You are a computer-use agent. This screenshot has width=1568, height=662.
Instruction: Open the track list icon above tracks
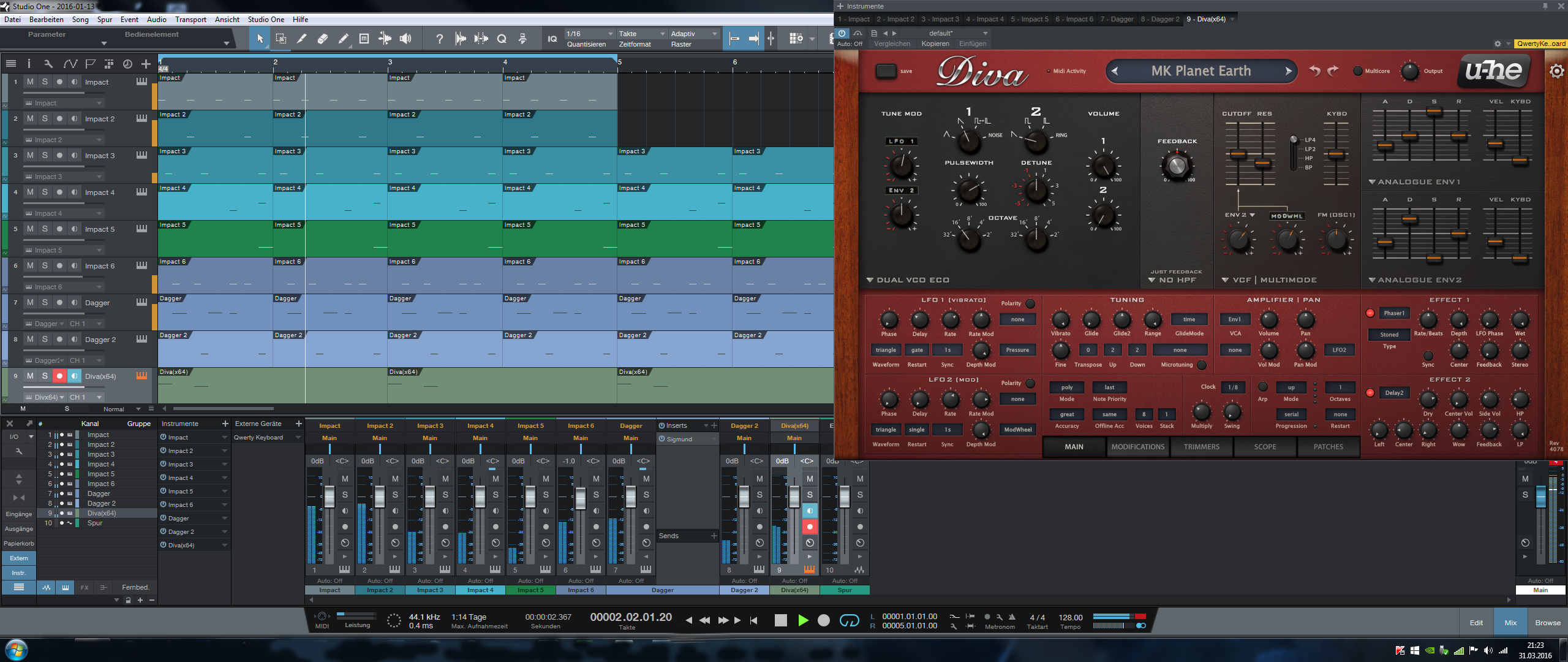(10, 63)
